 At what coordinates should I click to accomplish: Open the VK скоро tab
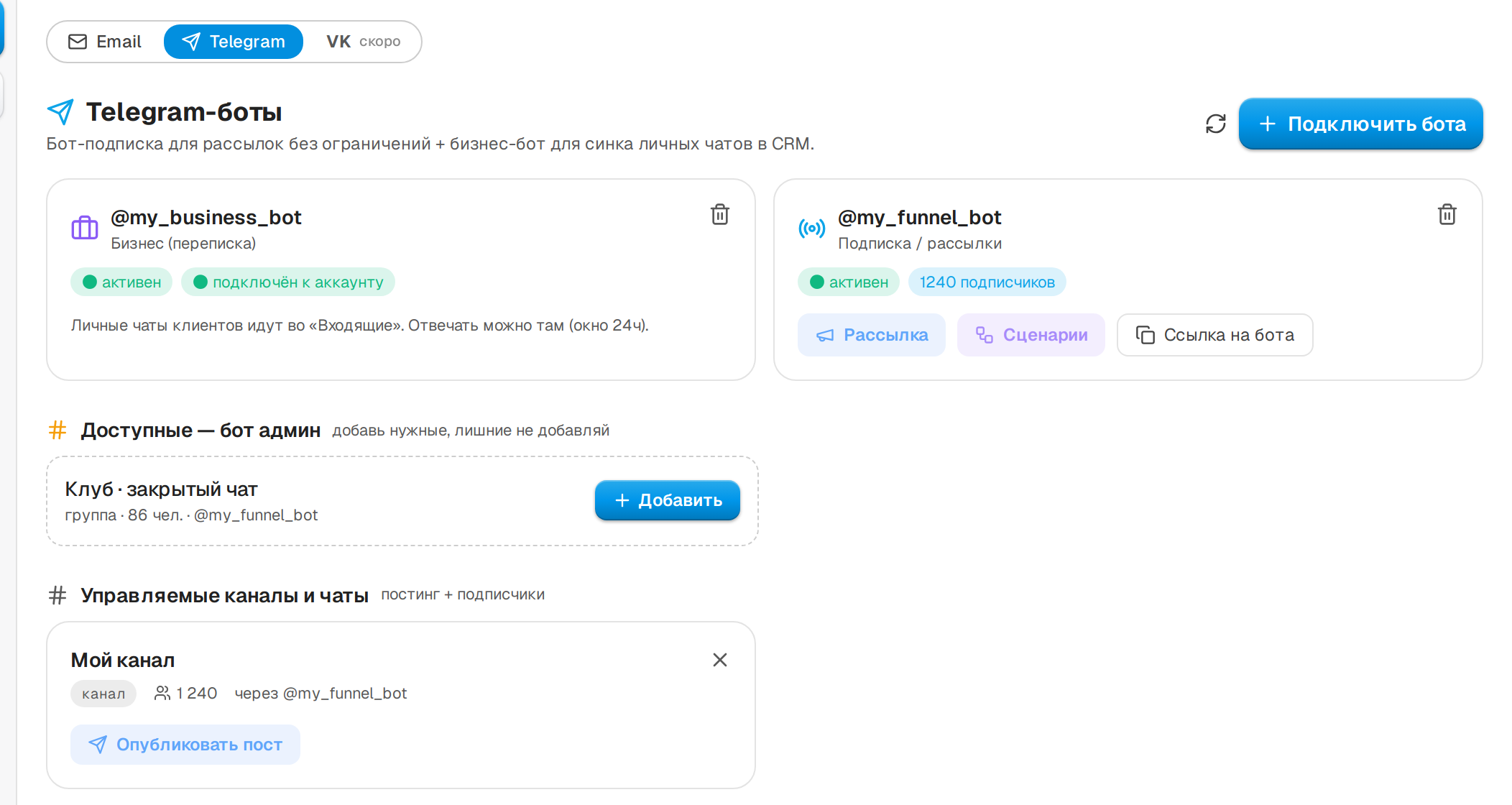click(364, 42)
